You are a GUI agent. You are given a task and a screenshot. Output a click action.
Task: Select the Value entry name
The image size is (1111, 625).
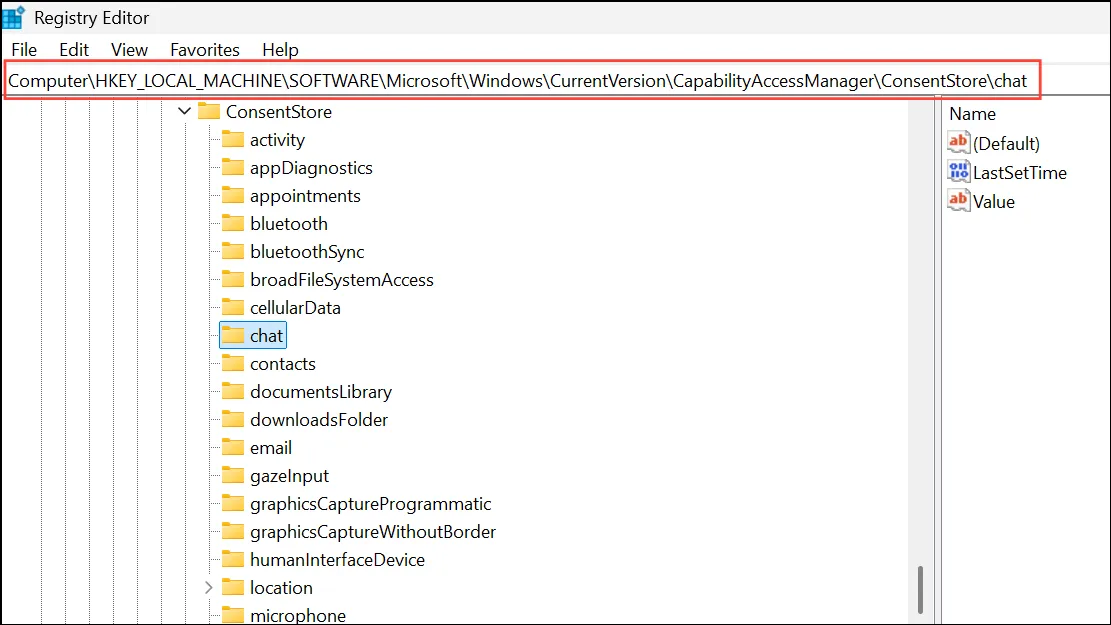click(x=993, y=202)
